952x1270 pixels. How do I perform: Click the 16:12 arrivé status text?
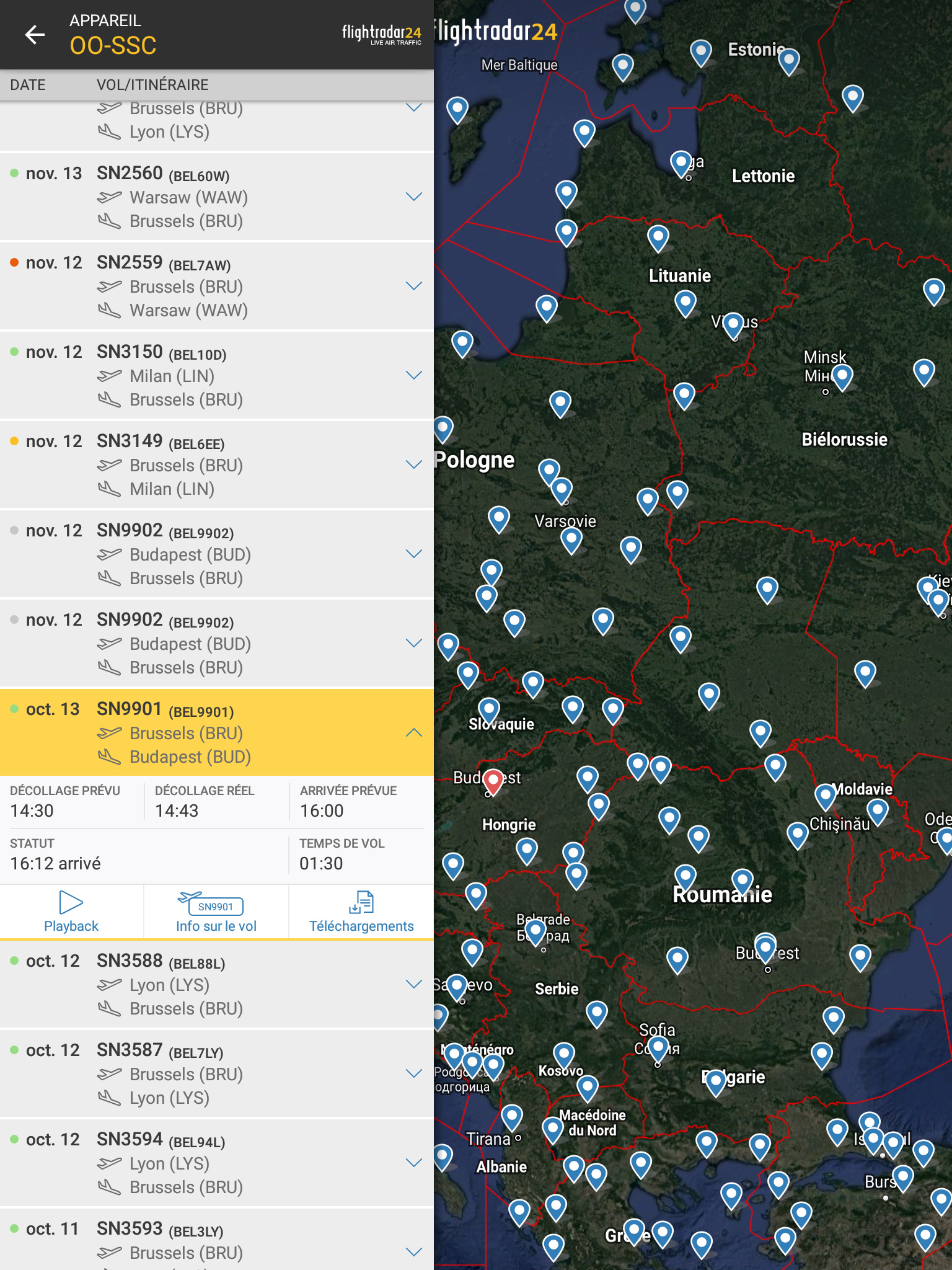tap(55, 863)
